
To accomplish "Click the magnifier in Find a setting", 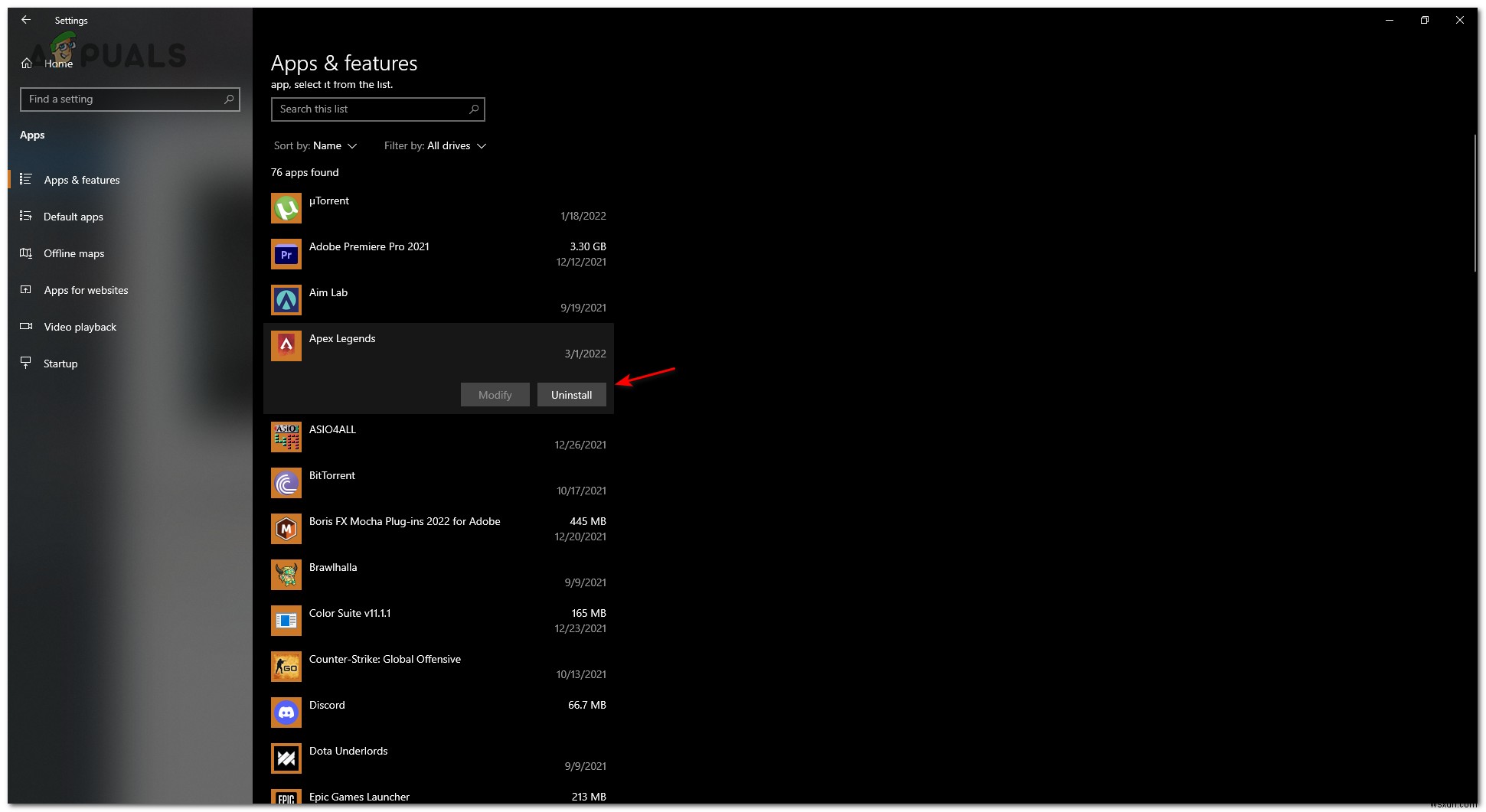I will tap(228, 99).
